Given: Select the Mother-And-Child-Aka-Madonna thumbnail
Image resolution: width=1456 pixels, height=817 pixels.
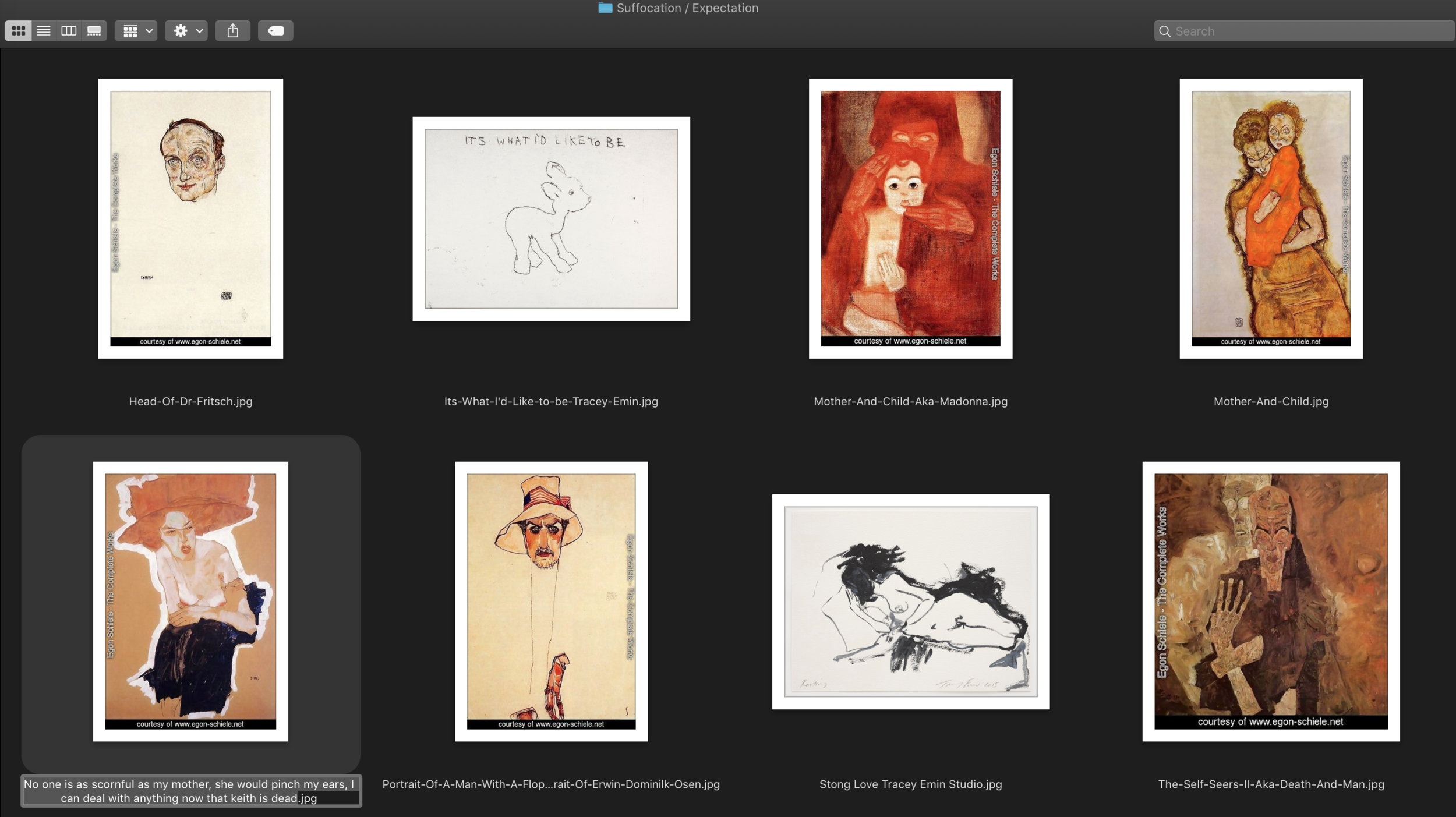Looking at the screenshot, I should coord(910,218).
